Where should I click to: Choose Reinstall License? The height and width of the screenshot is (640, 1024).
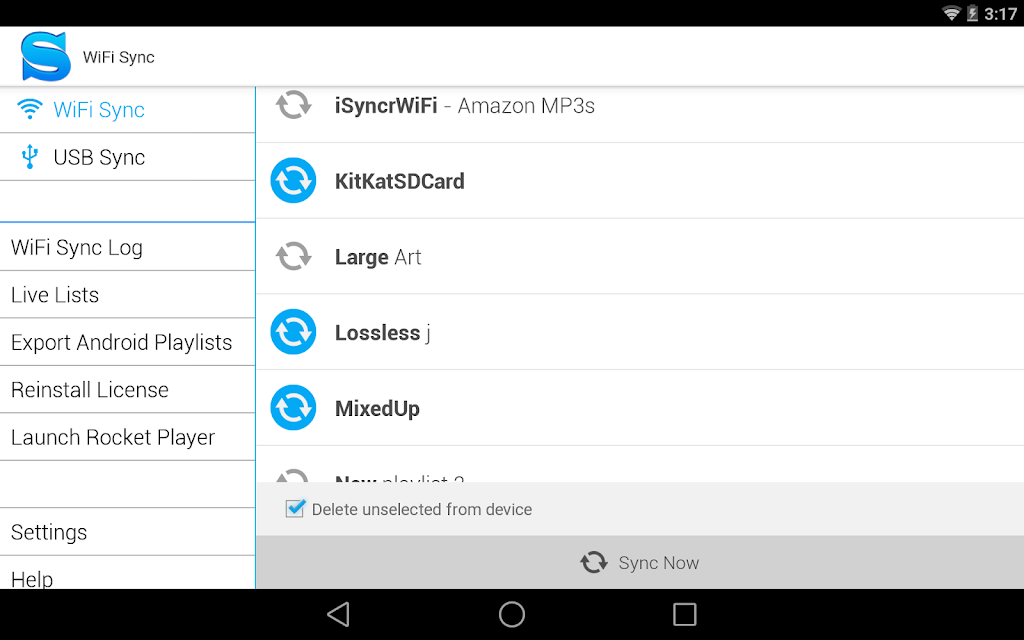(x=127, y=389)
